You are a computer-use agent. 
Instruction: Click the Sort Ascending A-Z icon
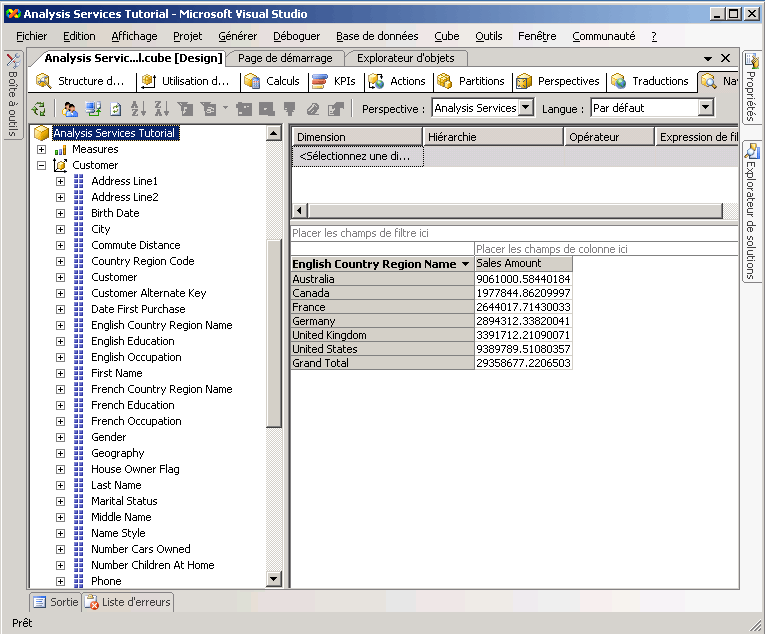pyautogui.click(x=138, y=109)
